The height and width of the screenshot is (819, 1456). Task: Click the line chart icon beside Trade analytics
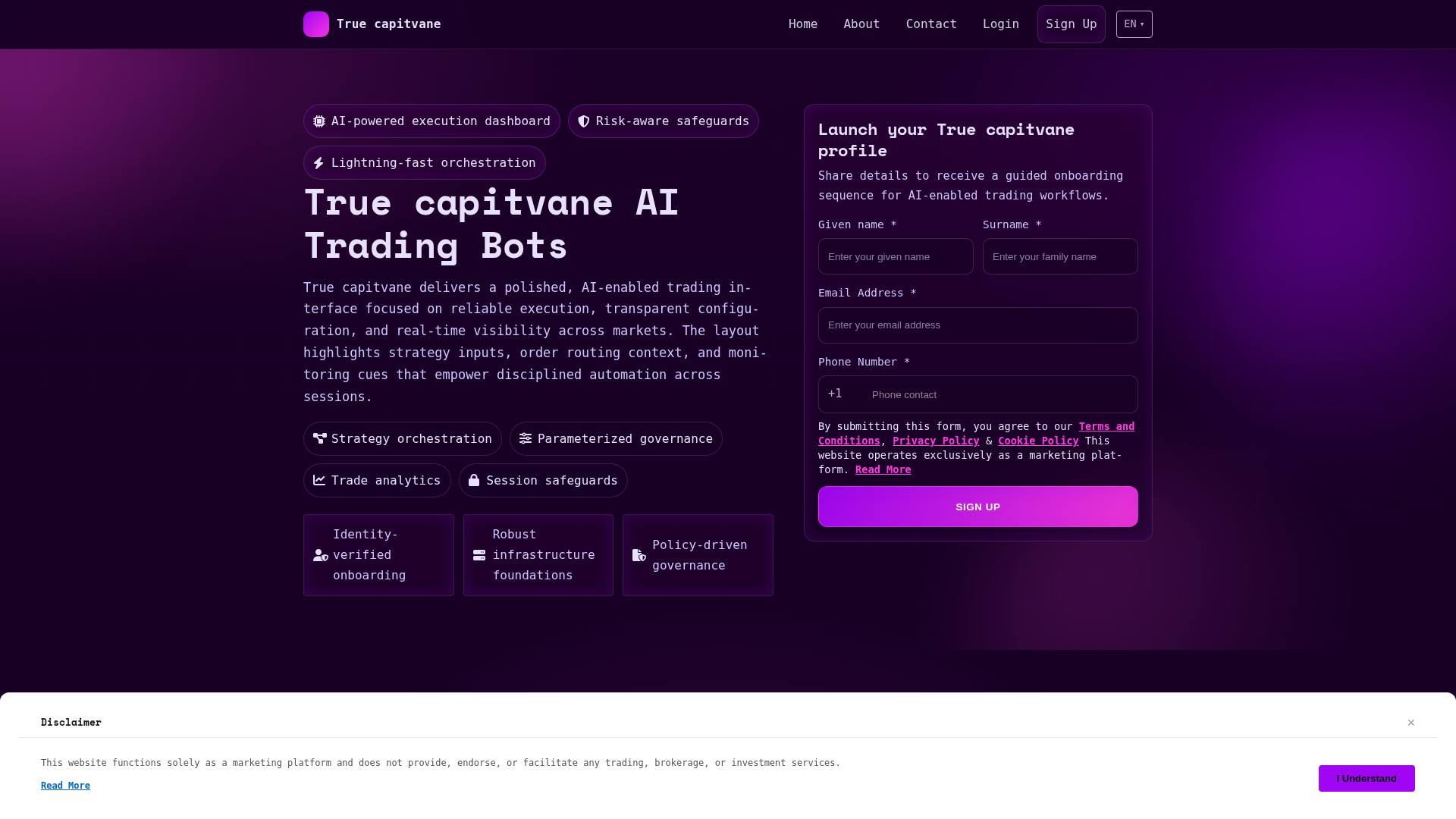click(319, 480)
